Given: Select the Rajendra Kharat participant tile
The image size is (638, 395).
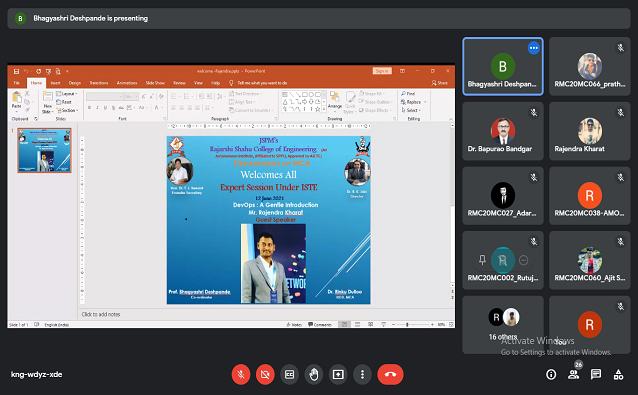Looking at the screenshot, I should click(x=590, y=131).
